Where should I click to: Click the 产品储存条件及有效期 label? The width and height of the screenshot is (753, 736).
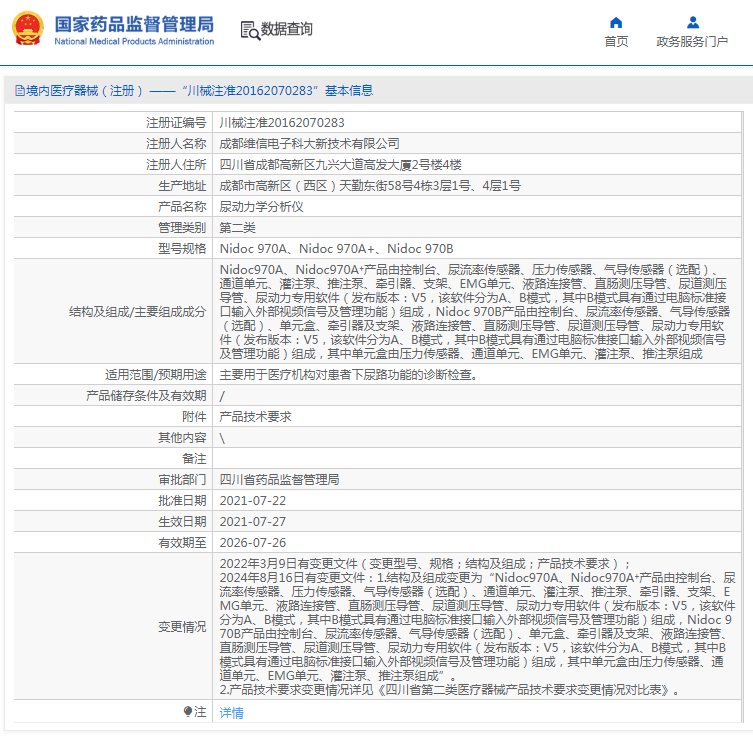click(146, 396)
